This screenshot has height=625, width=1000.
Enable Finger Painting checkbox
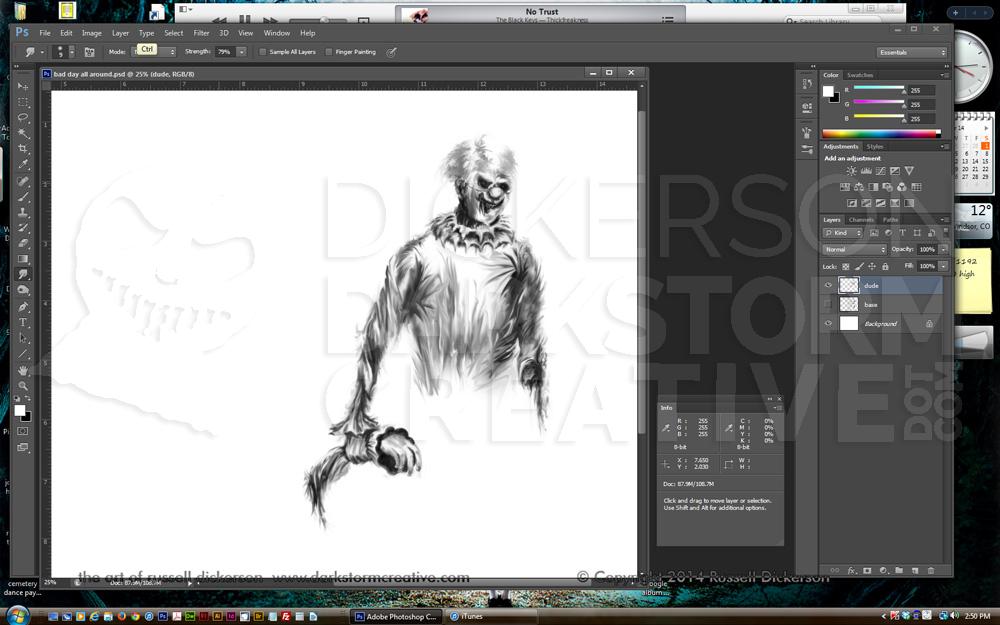pos(329,52)
